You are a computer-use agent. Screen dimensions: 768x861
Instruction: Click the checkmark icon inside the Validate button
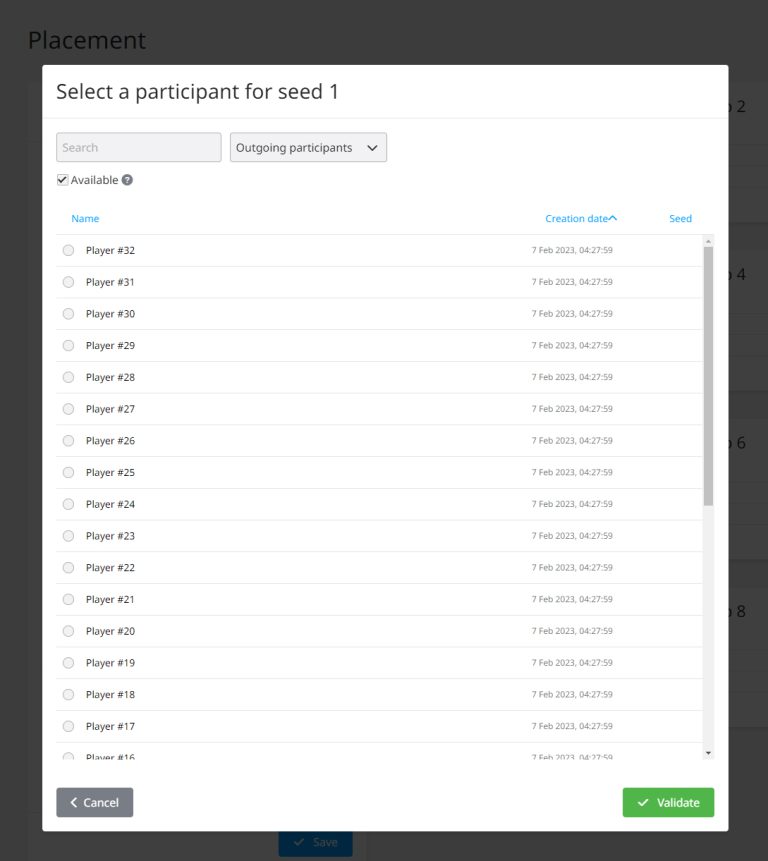[x=645, y=802]
